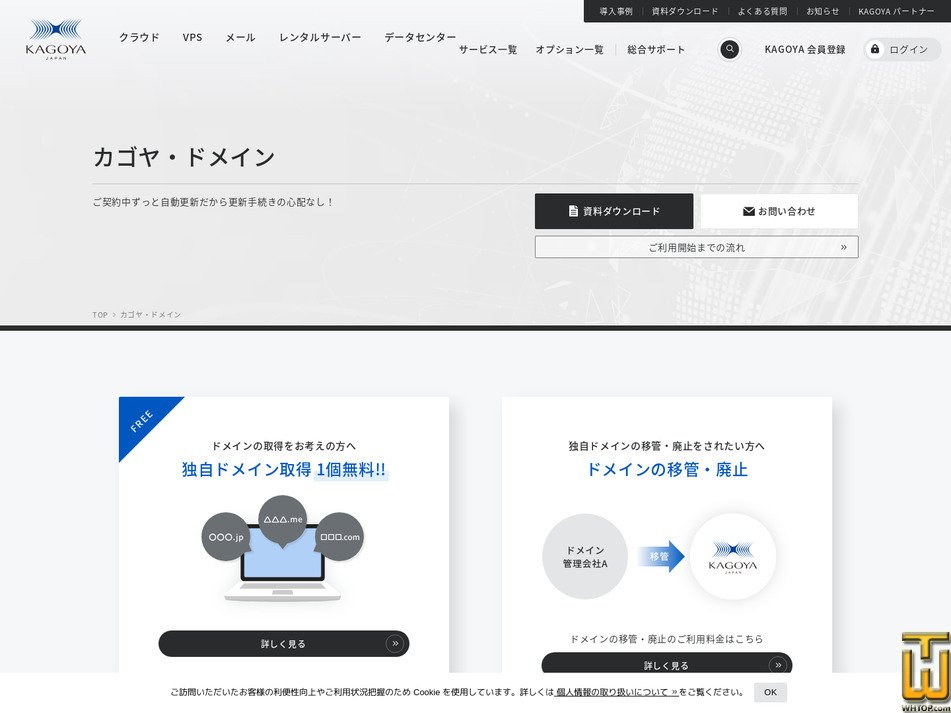Click the white お問い合わせ button
Viewport: 951px width, 713px height.
coord(779,211)
